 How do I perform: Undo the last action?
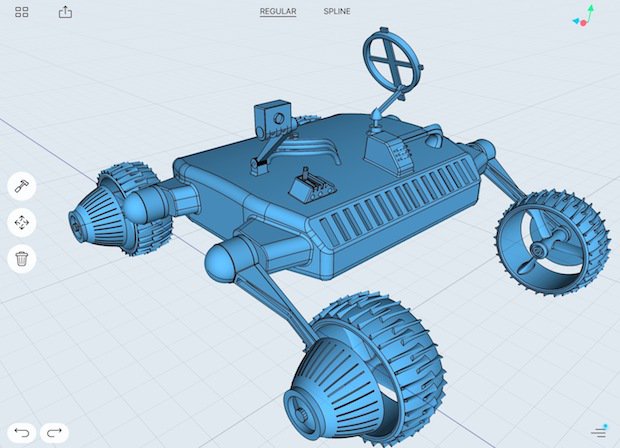(22, 432)
